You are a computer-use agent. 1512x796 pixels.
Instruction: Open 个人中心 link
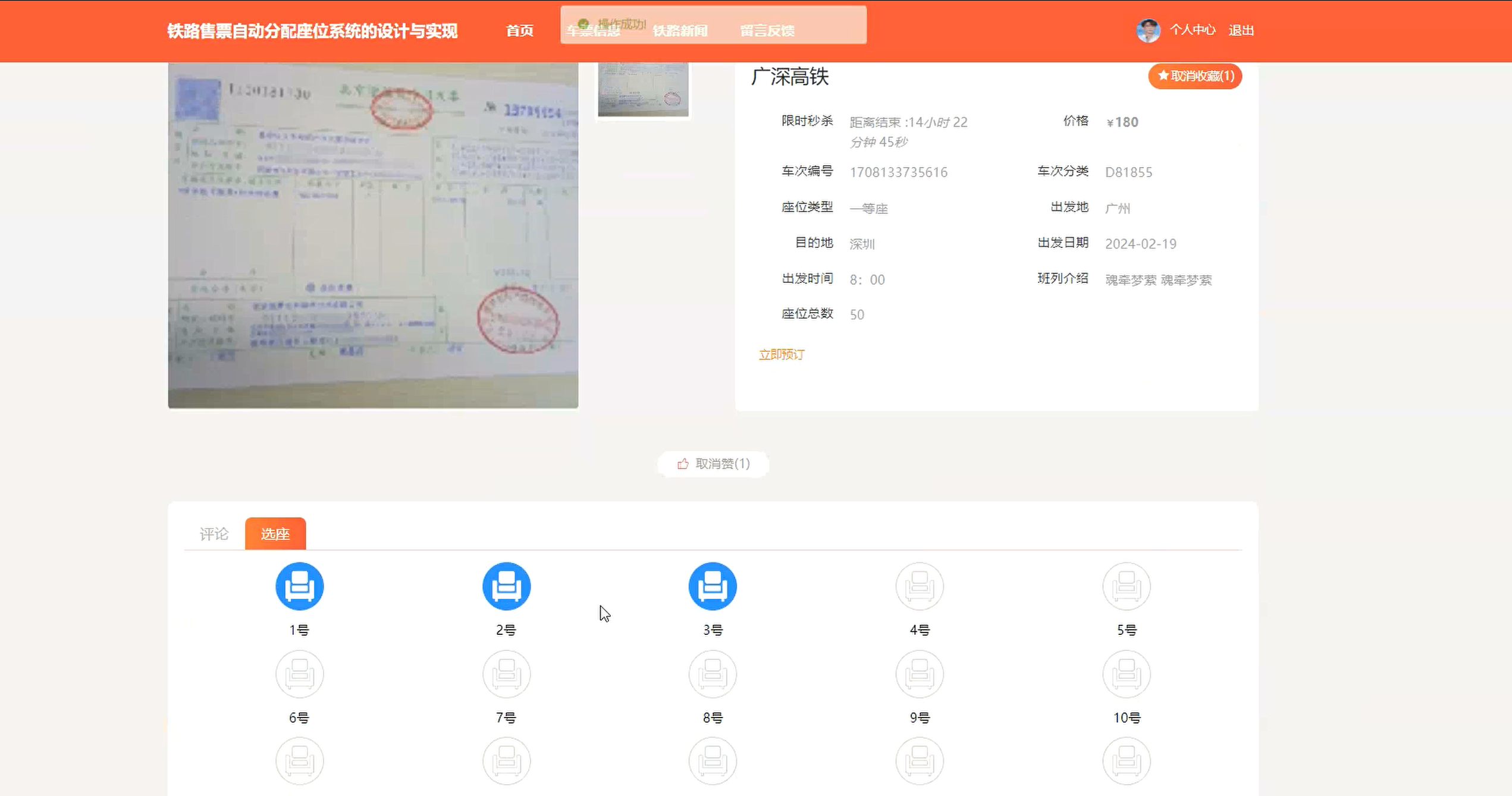[1193, 30]
